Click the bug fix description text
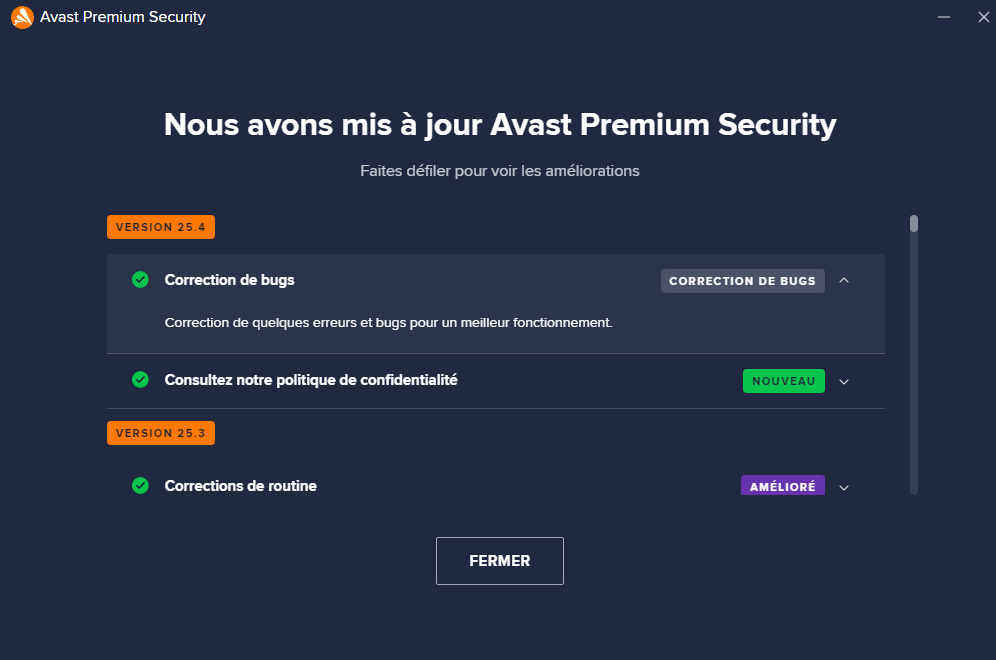Viewport: 996px width, 660px height. (388, 323)
